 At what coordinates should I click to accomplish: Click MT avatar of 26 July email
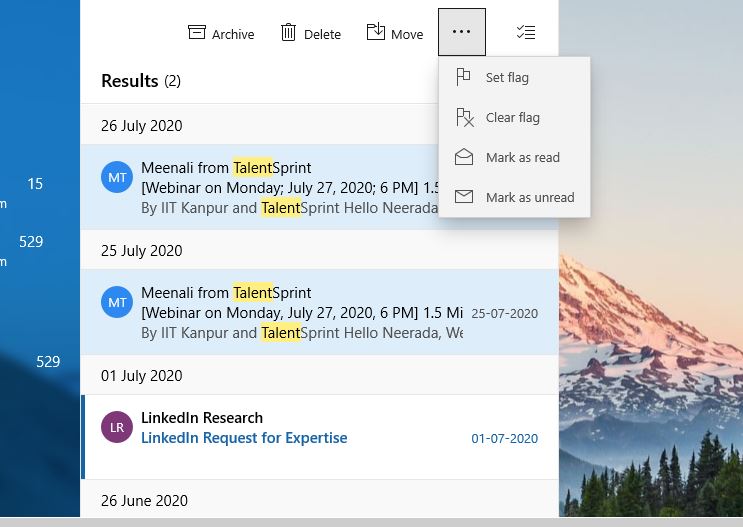tap(117, 177)
